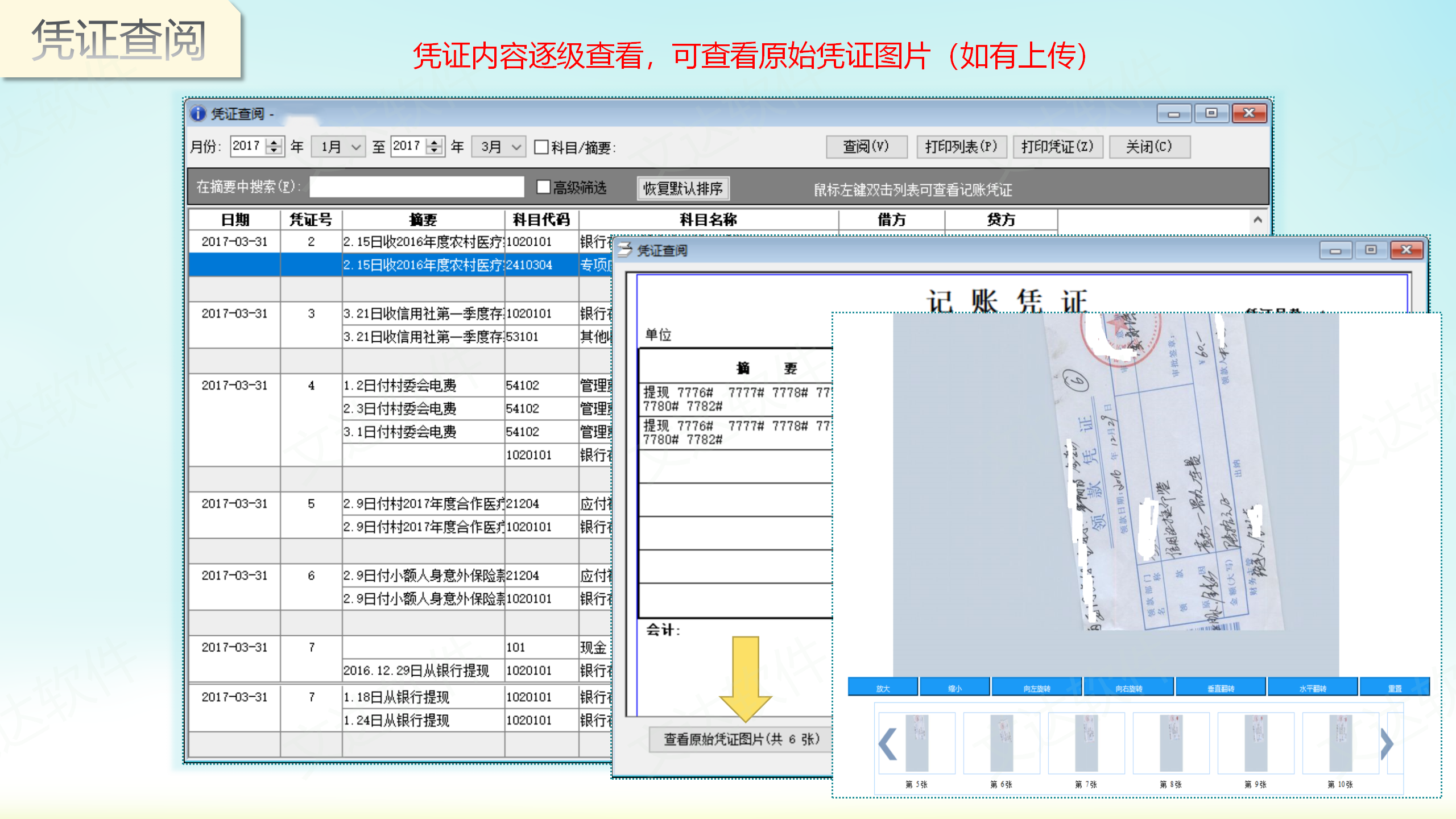Sort by the 凭证号 column header
1456x819 pixels.
[311, 220]
